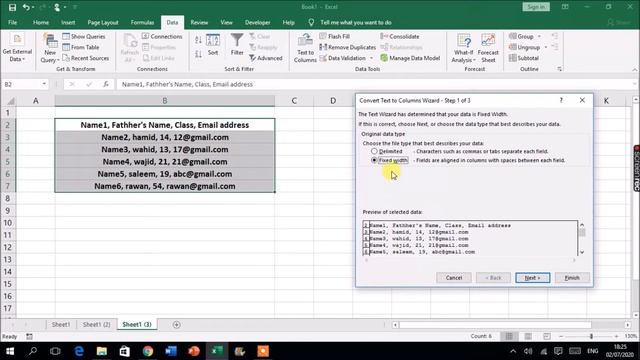The image size is (640, 360).
Task: Open the Page Layout tab
Action: point(103,22)
